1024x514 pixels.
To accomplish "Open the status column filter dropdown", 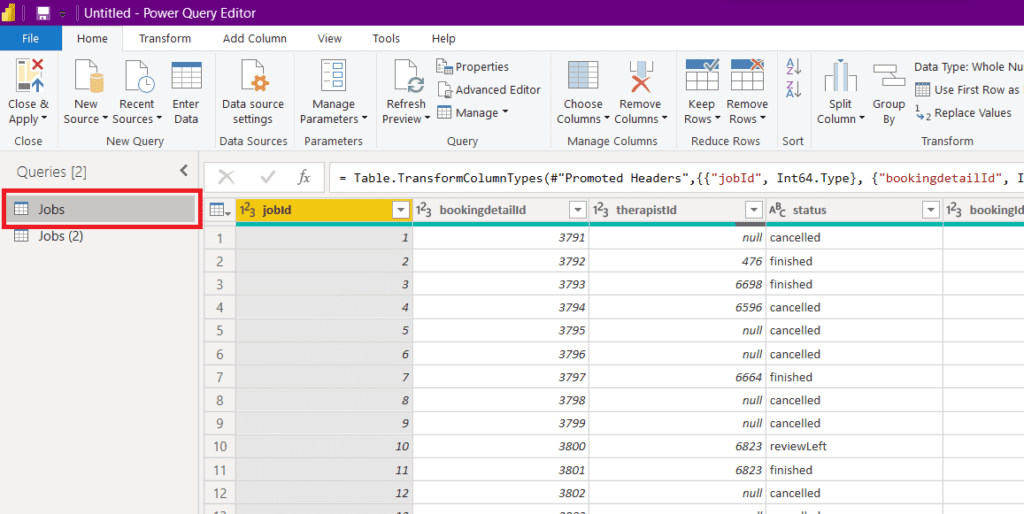I will (x=930, y=210).
